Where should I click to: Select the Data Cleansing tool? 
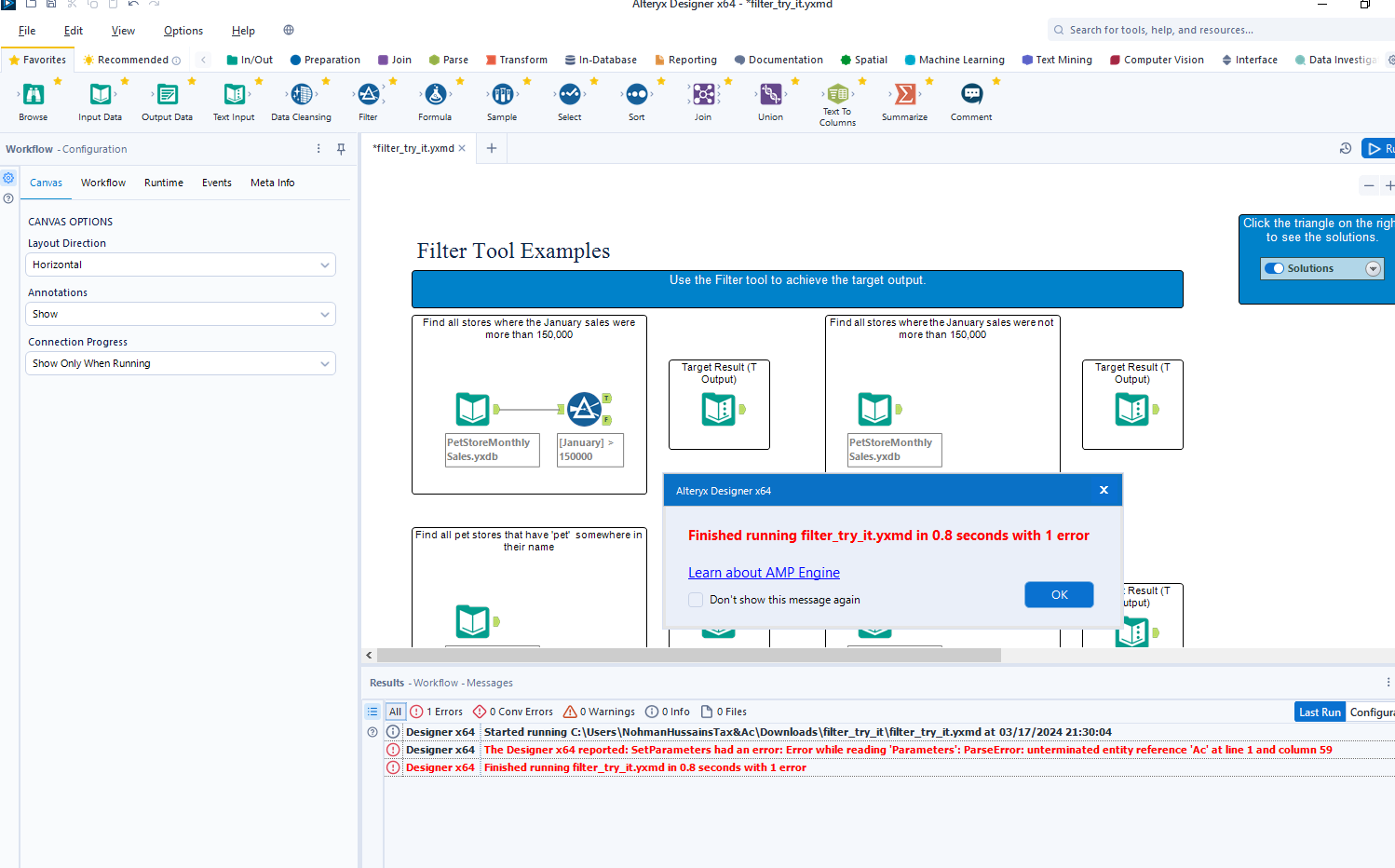[301, 94]
